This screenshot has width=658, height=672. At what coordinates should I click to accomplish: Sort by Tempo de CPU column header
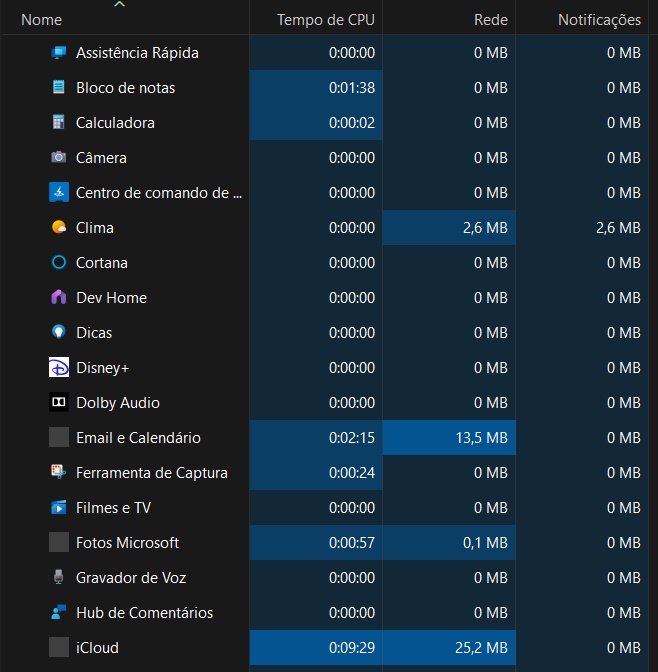(x=325, y=20)
